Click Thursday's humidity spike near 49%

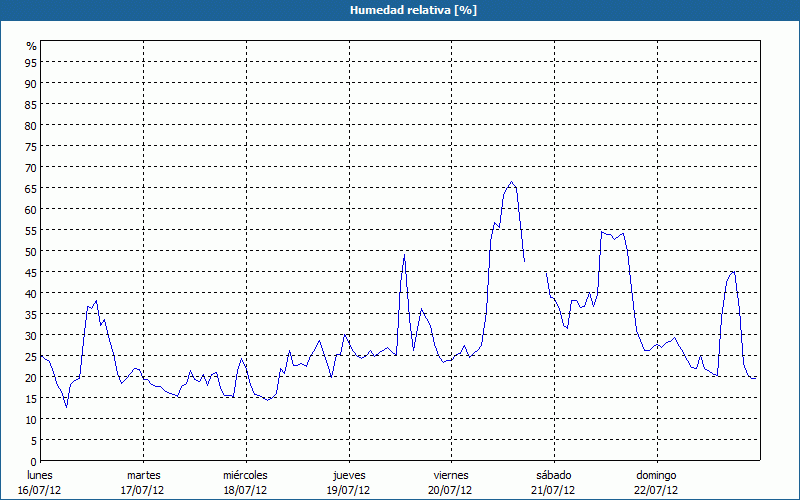pos(404,255)
